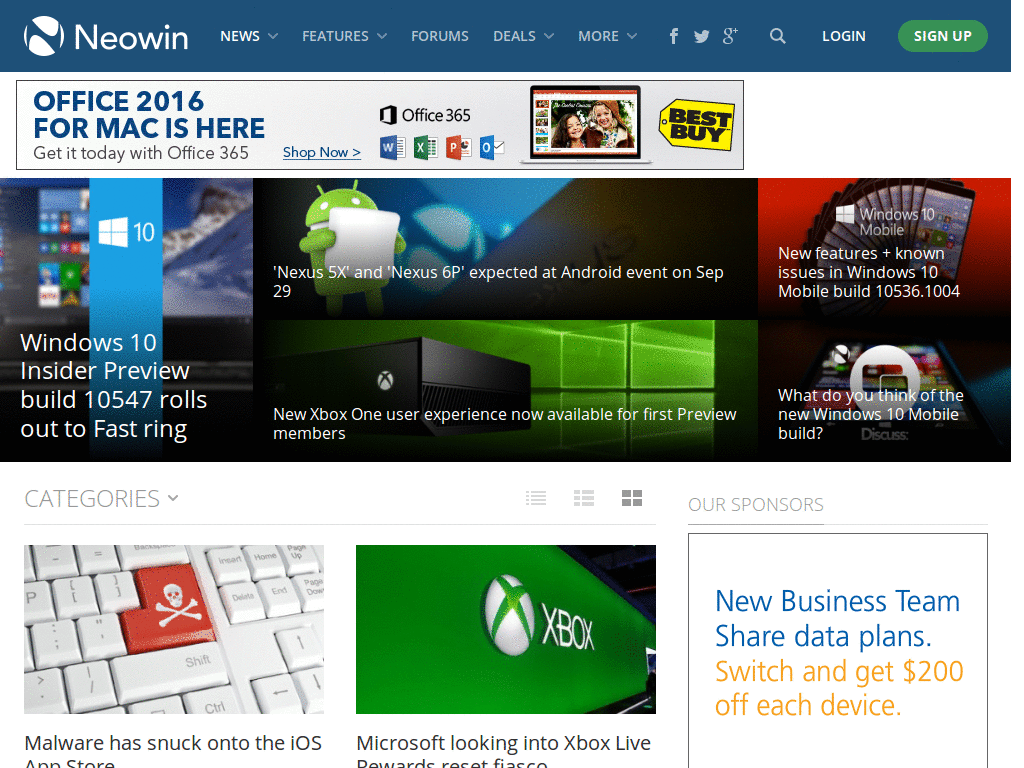Switch to detailed list view icon
The width and height of the screenshot is (1024, 768).
tap(584, 498)
